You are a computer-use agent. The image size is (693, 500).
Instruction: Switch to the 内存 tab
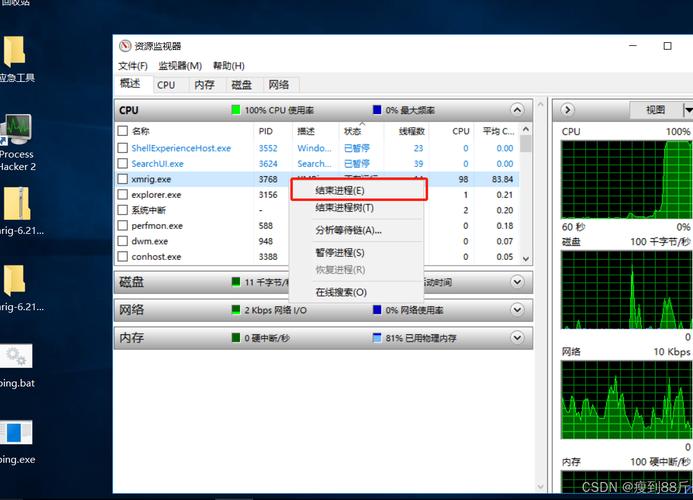point(204,85)
